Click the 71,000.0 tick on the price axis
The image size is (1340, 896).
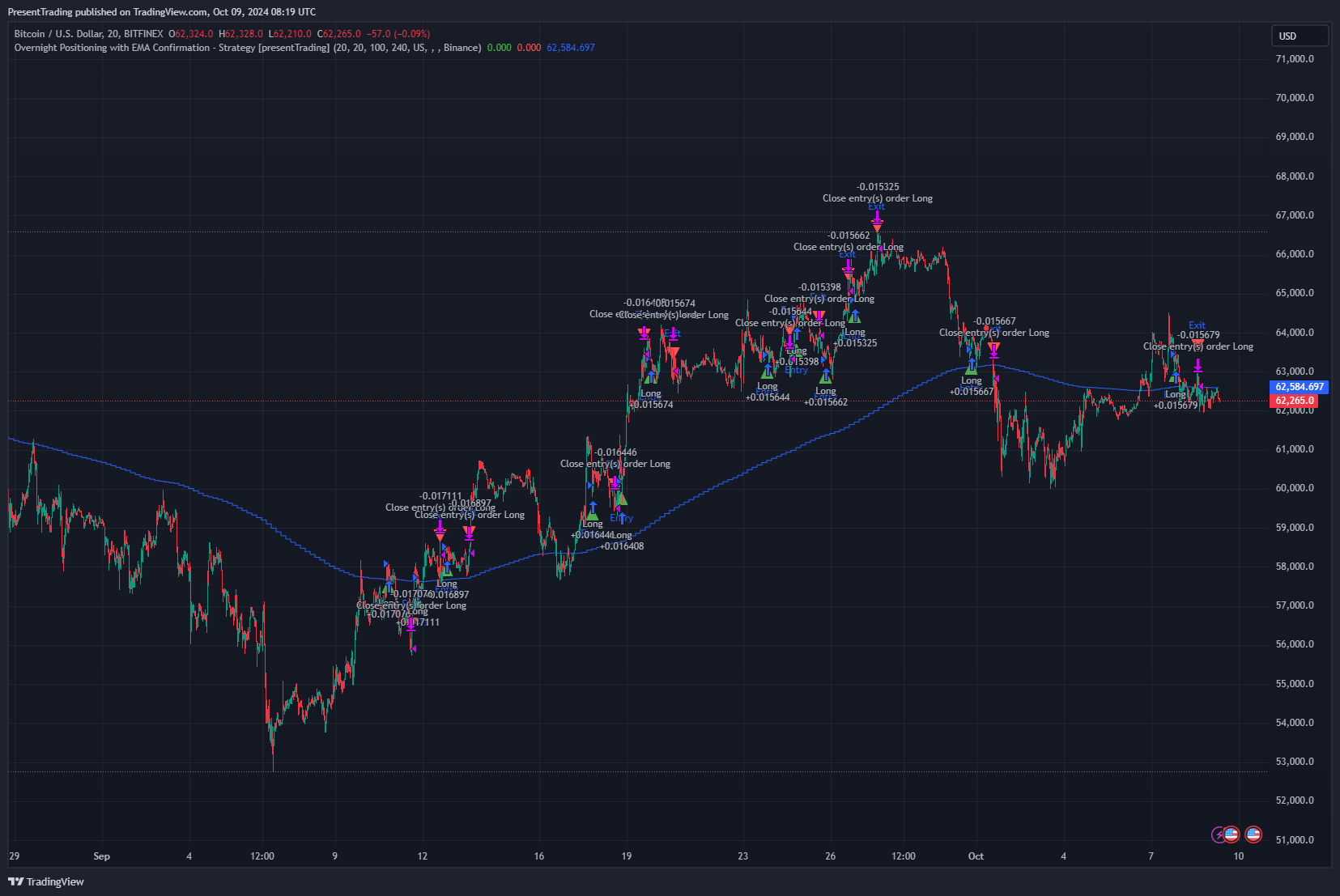coord(1295,58)
